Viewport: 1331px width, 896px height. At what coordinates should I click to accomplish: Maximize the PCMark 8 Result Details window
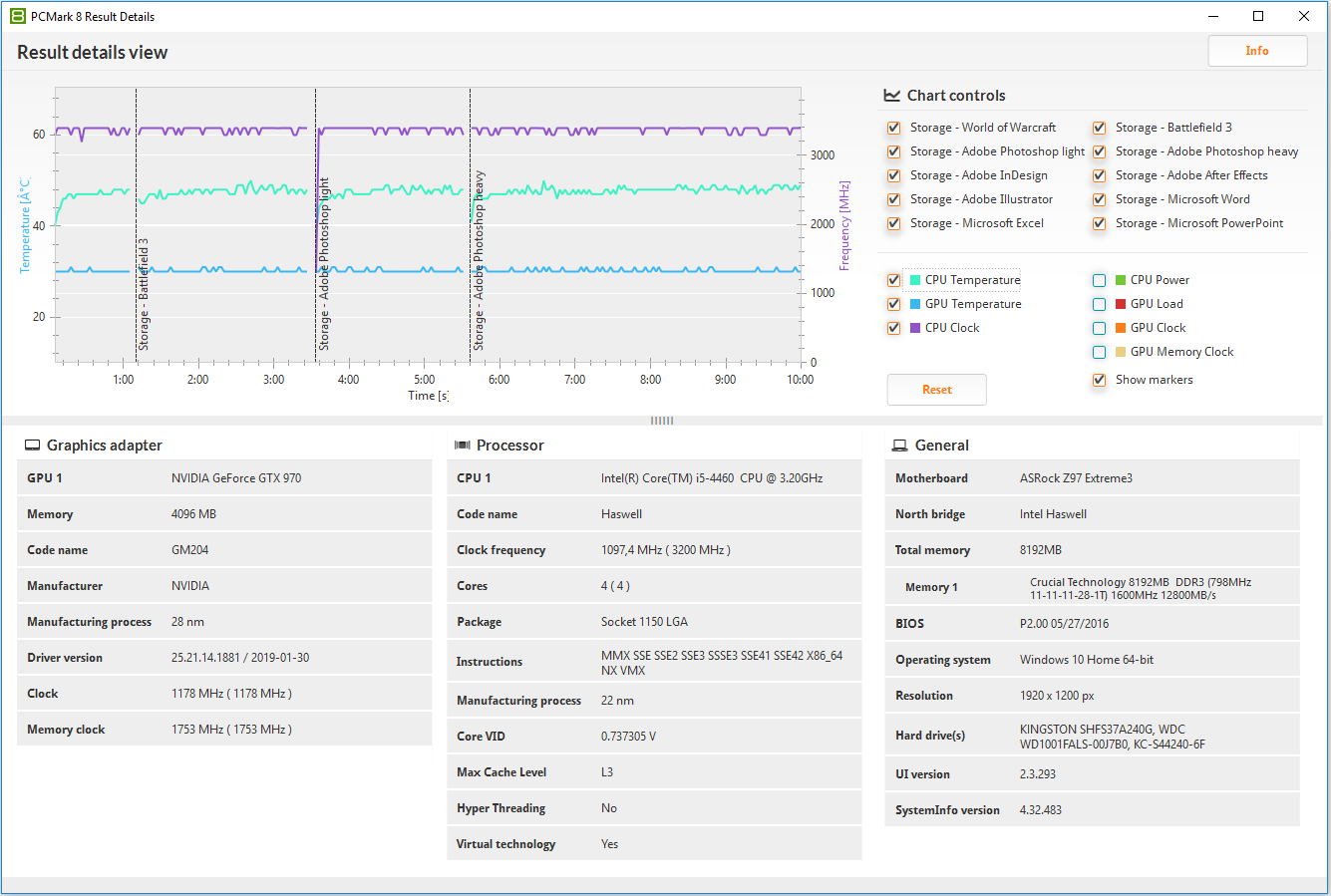(x=1258, y=16)
